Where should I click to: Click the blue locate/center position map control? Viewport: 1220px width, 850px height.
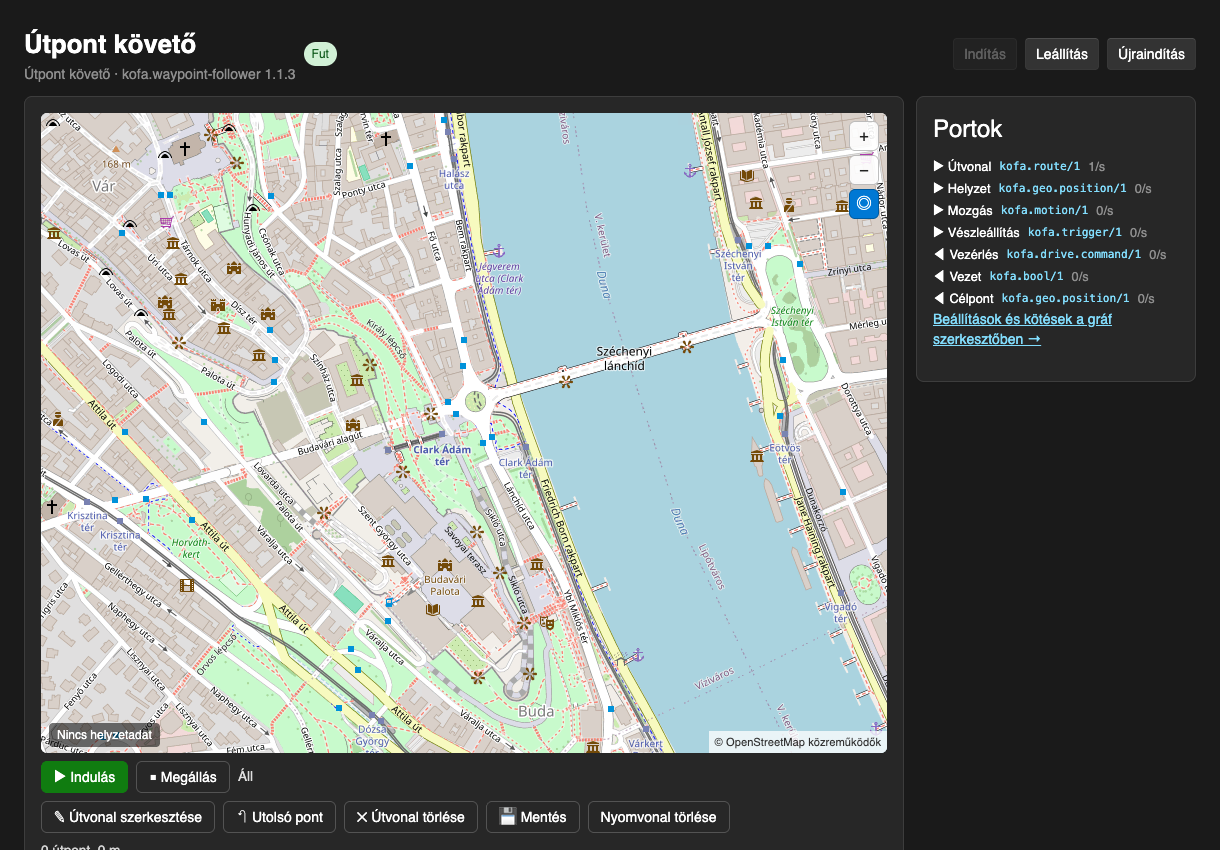click(x=864, y=203)
